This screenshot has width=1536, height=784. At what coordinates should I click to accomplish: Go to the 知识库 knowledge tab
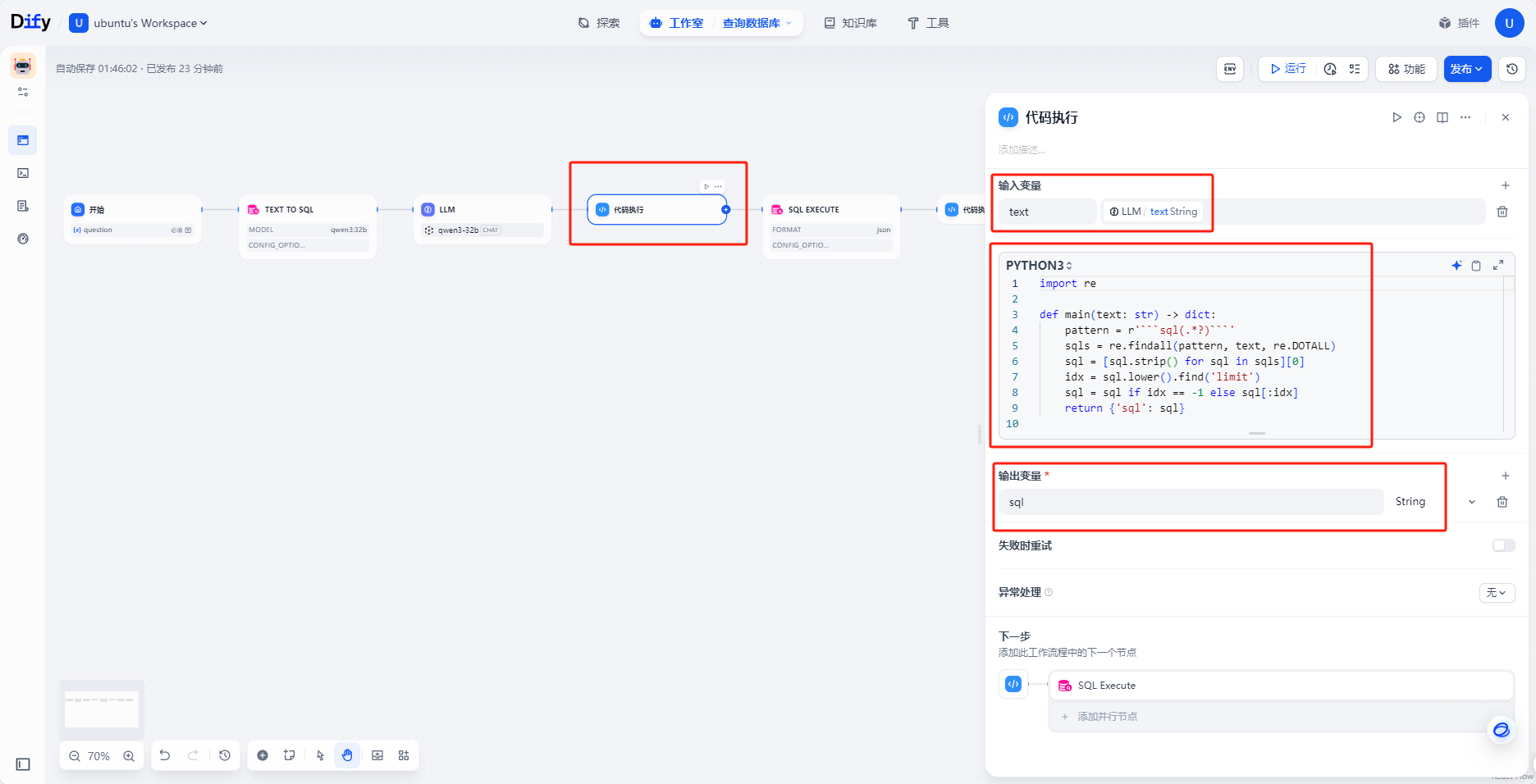[851, 23]
